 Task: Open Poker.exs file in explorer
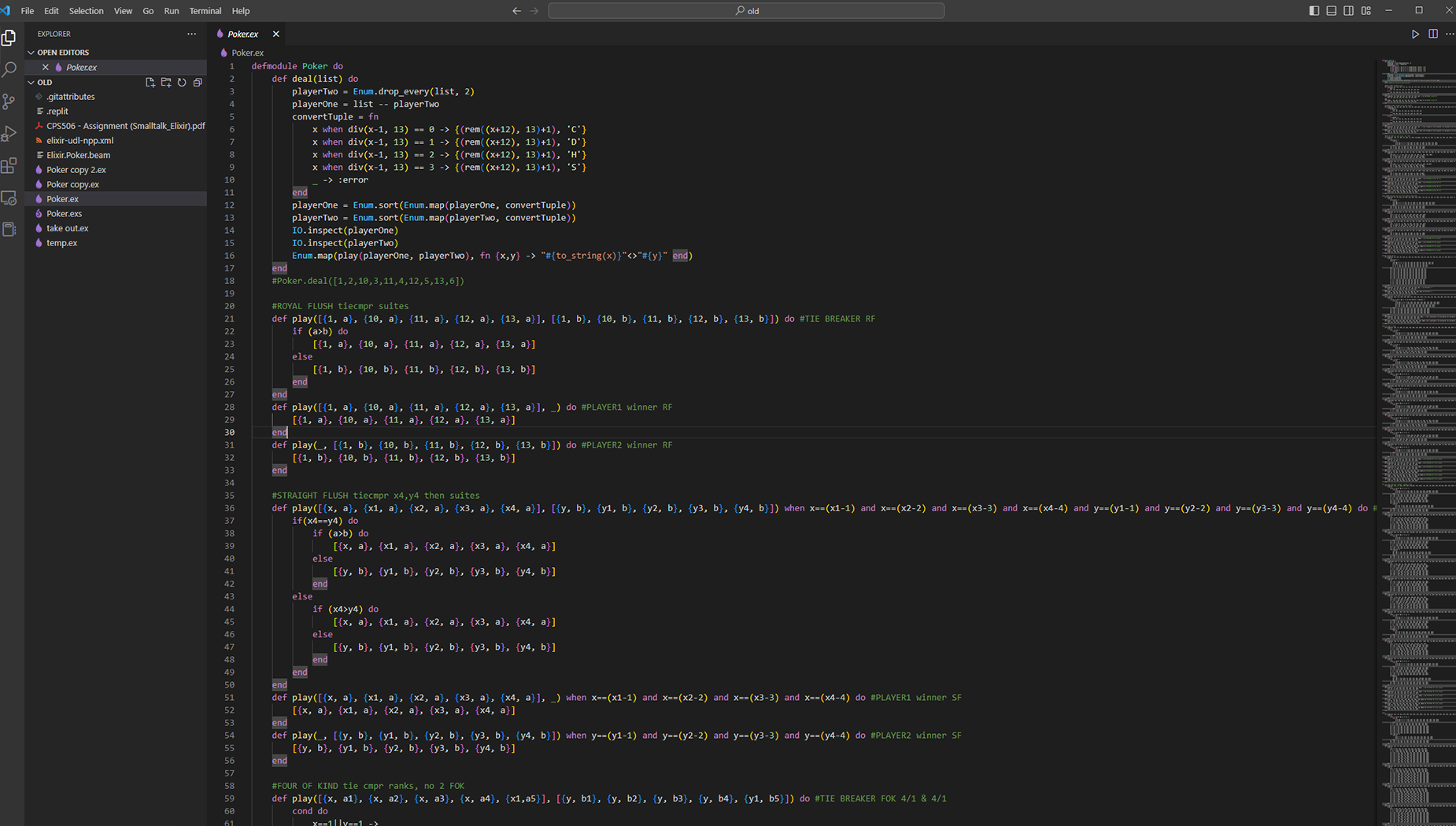click(x=64, y=214)
